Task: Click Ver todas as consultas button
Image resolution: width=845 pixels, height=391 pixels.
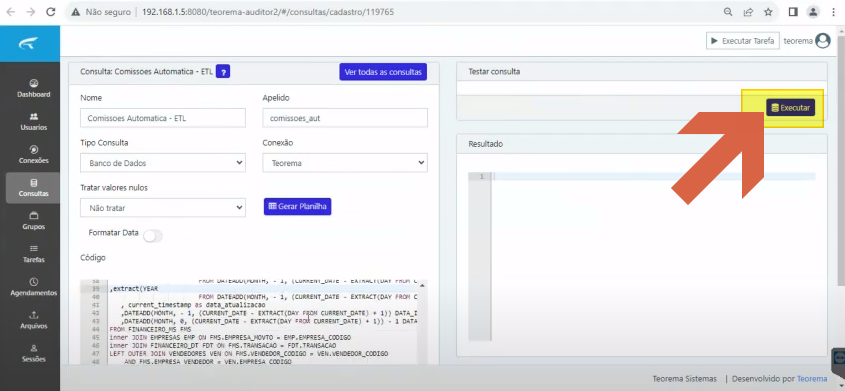Action: [383, 72]
